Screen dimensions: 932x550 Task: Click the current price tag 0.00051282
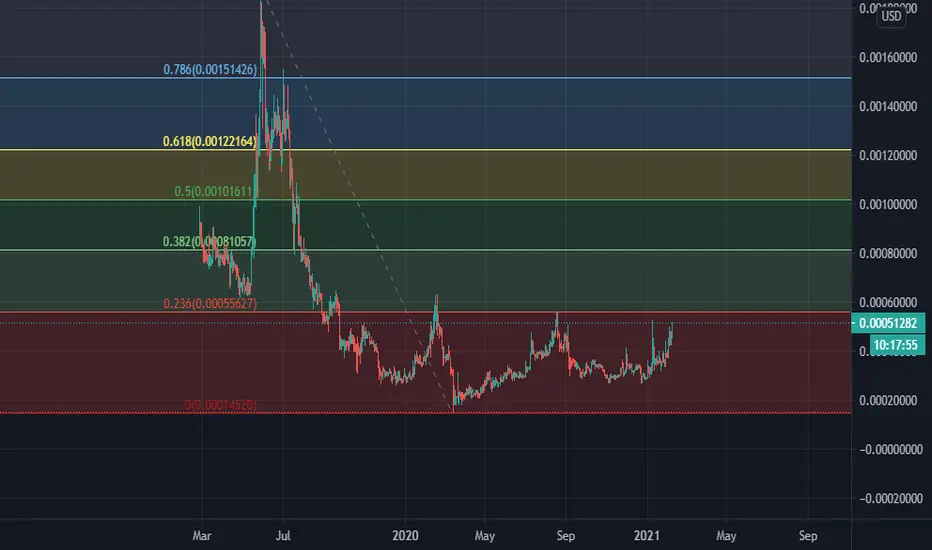[x=888, y=323]
